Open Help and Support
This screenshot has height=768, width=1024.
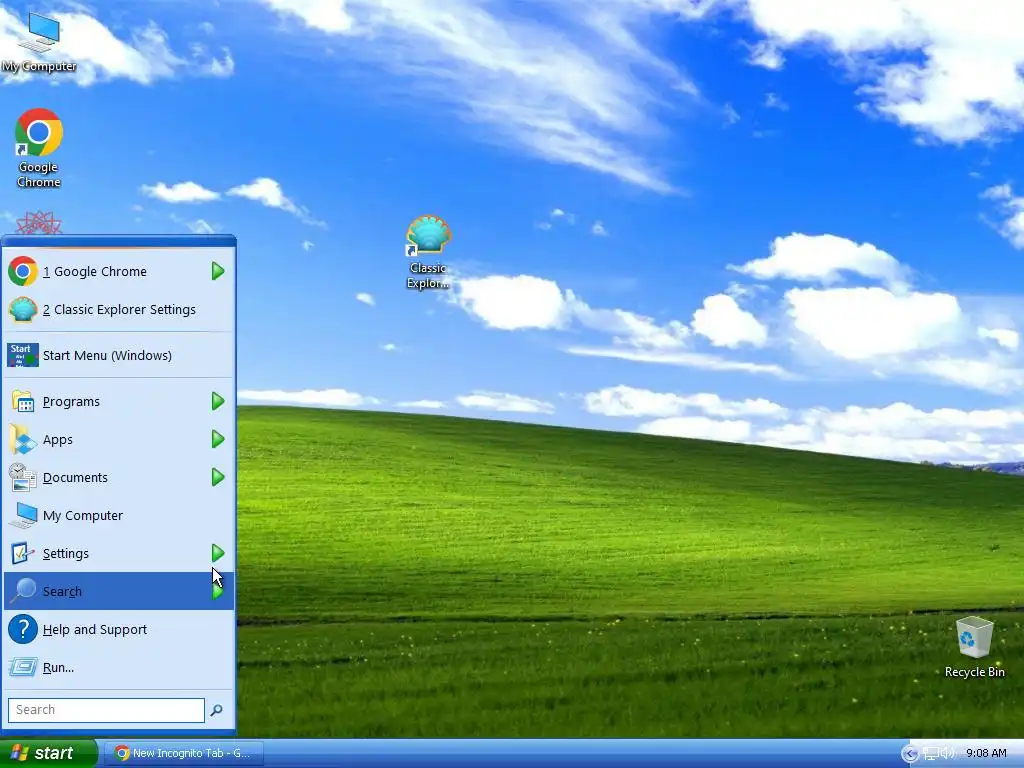(119, 630)
